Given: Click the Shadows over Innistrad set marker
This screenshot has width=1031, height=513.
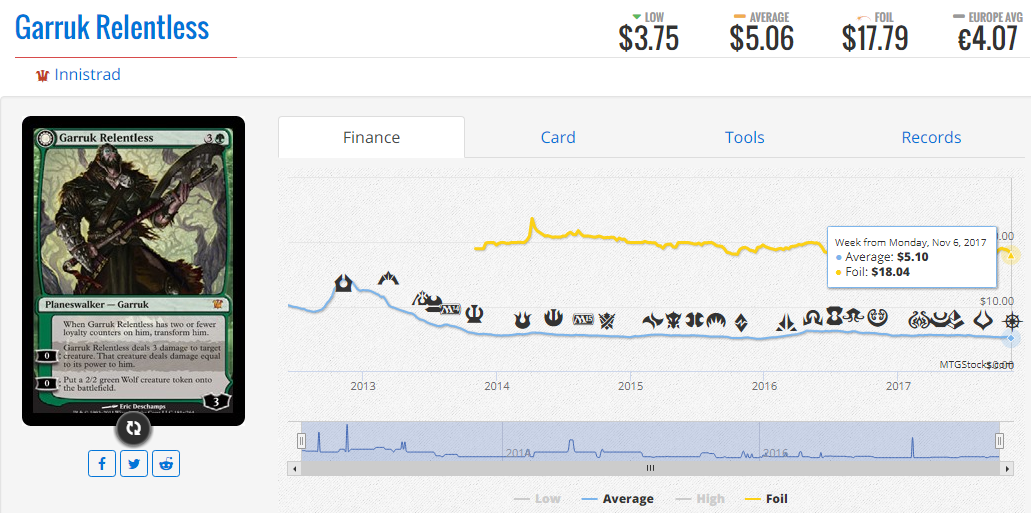Looking at the screenshot, I should click(x=813, y=318).
